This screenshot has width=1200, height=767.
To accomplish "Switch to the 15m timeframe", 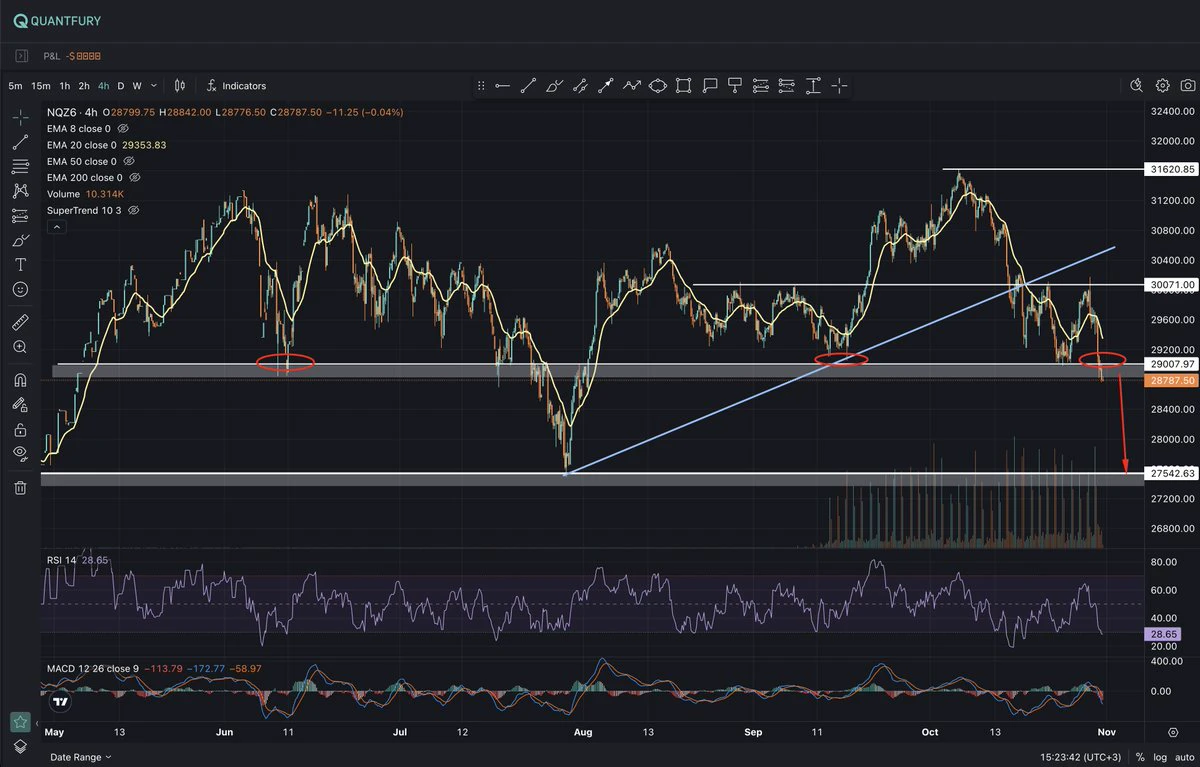I will [40, 86].
